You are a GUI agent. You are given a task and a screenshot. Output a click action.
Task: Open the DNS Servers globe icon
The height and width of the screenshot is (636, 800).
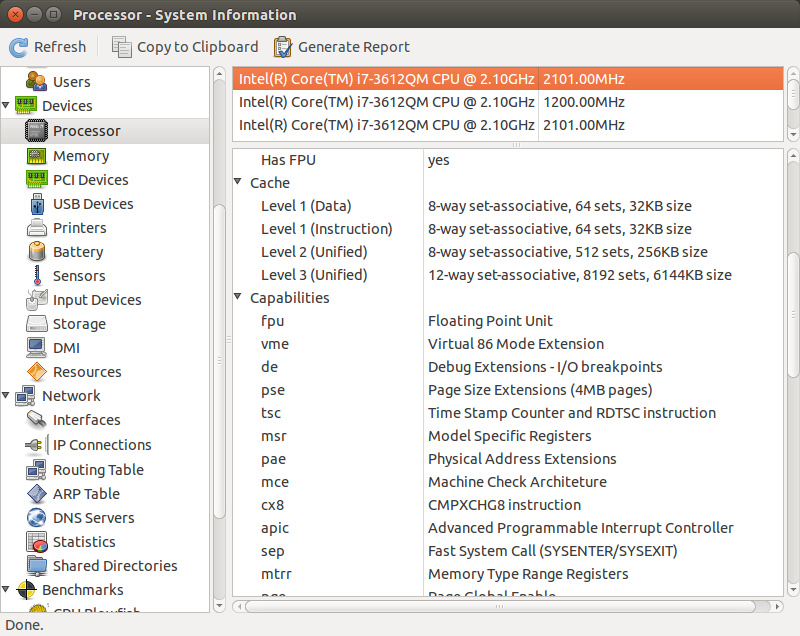(x=37, y=518)
